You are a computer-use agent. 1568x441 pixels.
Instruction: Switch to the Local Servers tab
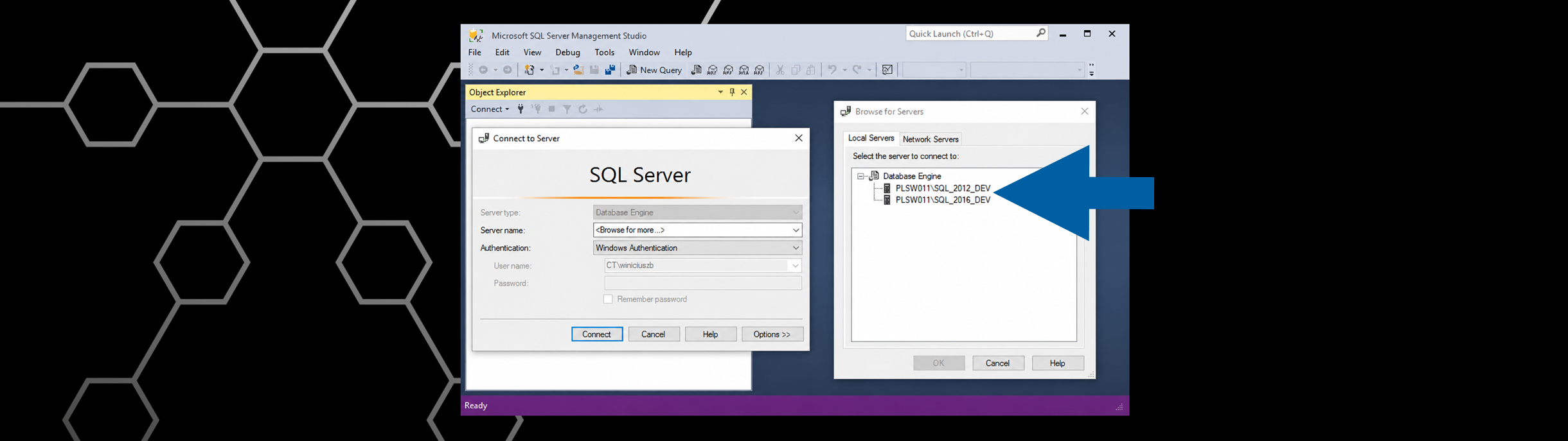click(871, 138)
